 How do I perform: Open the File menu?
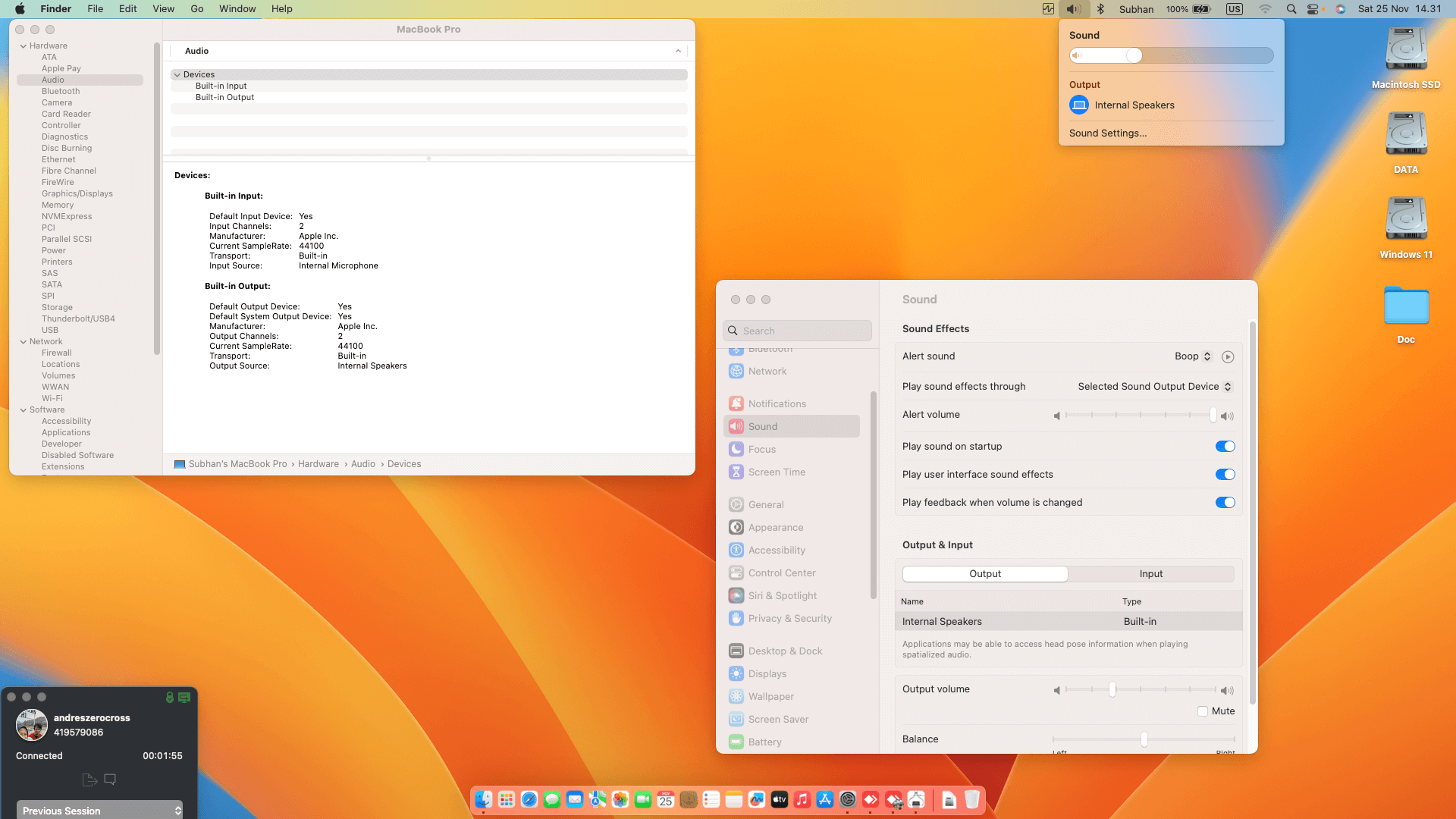point(95,9)
